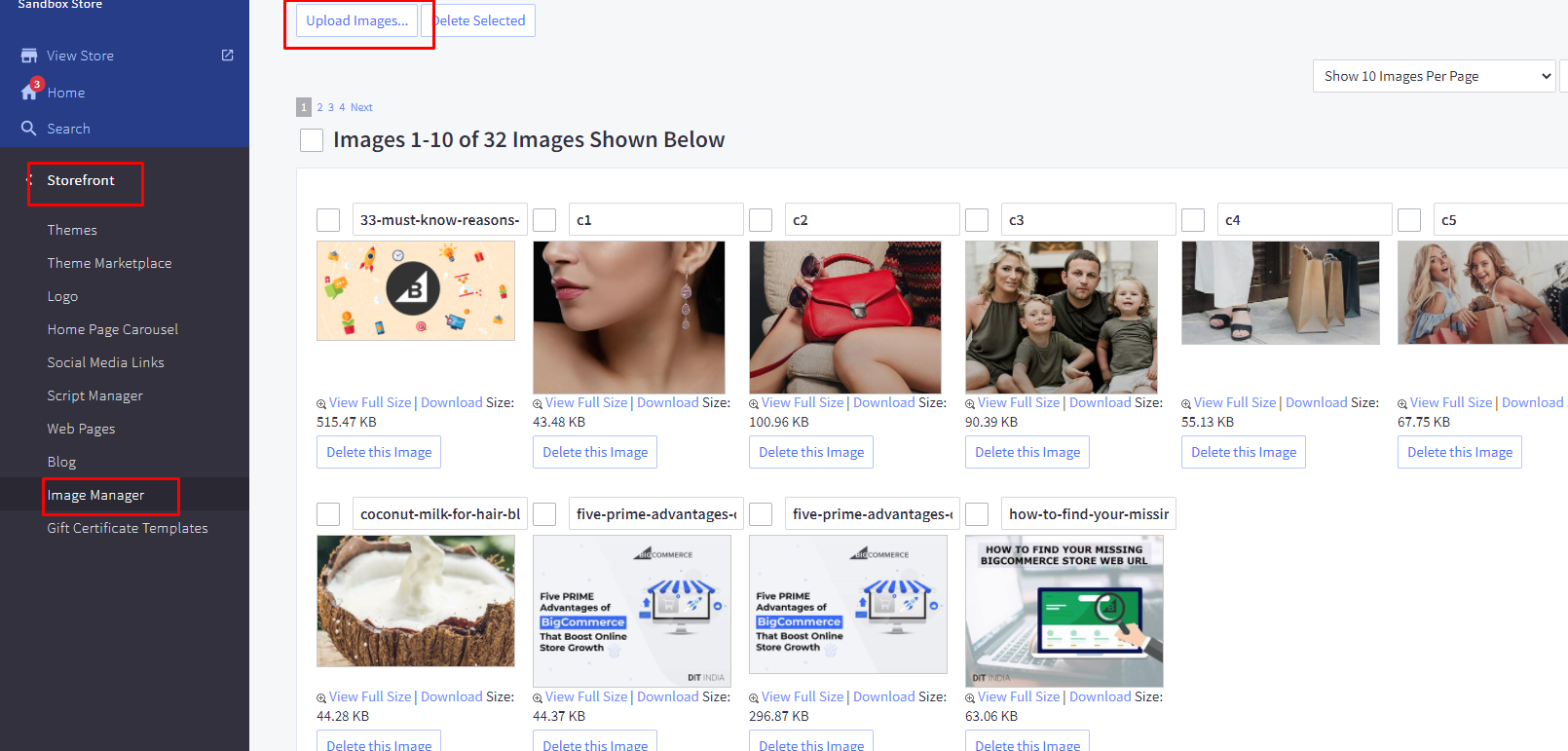
Task: Download the c1 image
Action: pos(667,402)
